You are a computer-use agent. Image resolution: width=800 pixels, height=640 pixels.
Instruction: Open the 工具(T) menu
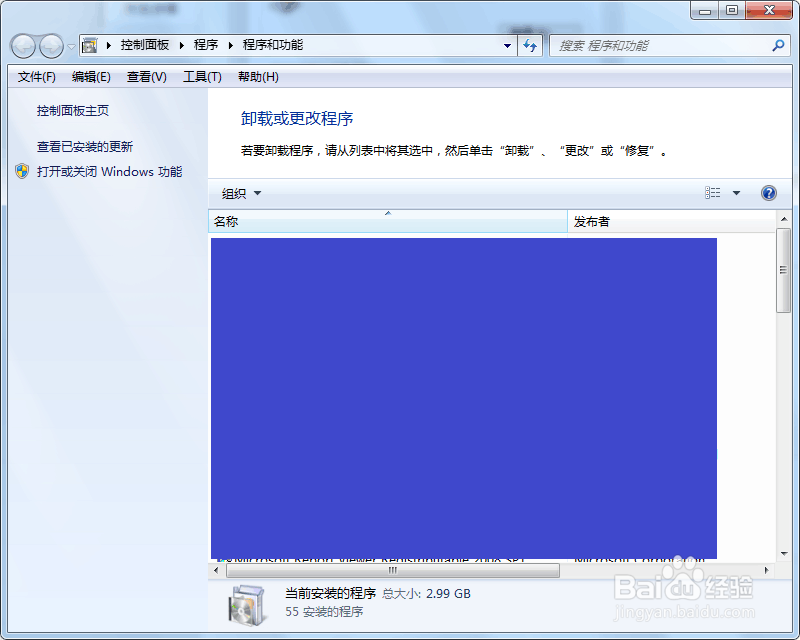coord(202,77)
